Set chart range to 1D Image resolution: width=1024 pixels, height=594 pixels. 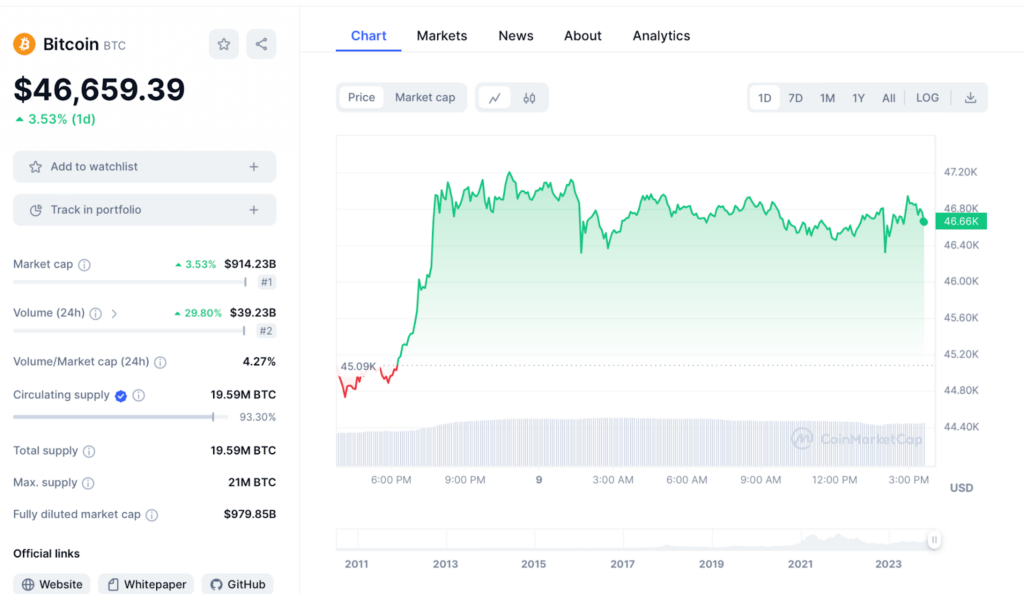(x=765, y=98)
